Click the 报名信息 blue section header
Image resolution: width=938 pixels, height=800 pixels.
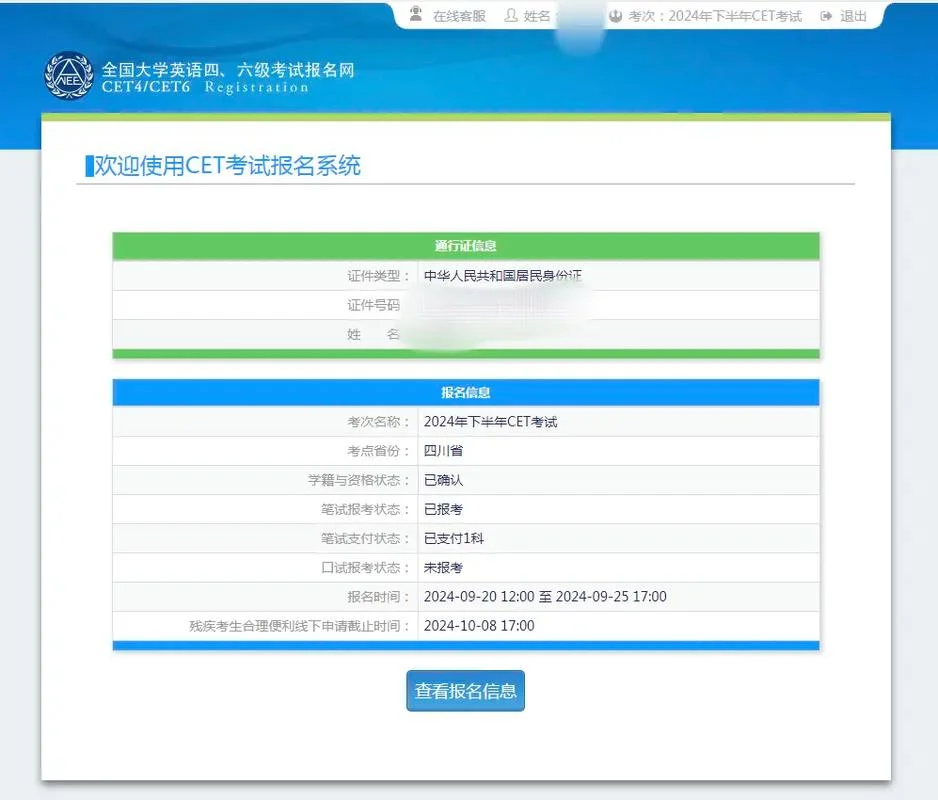466,393
